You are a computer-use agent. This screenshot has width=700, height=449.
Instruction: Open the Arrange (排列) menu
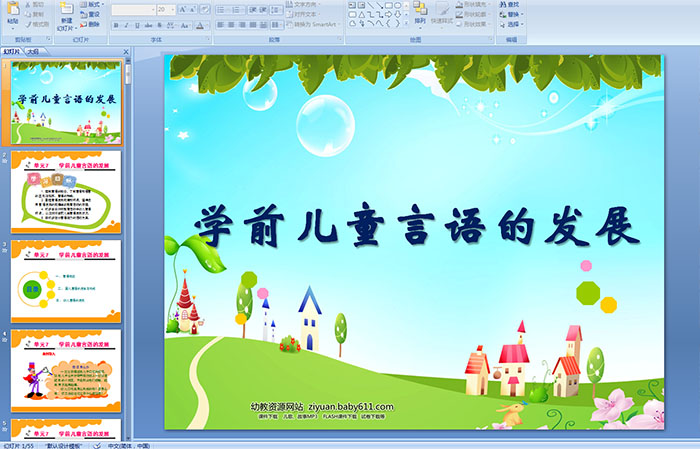pos(420,13)
